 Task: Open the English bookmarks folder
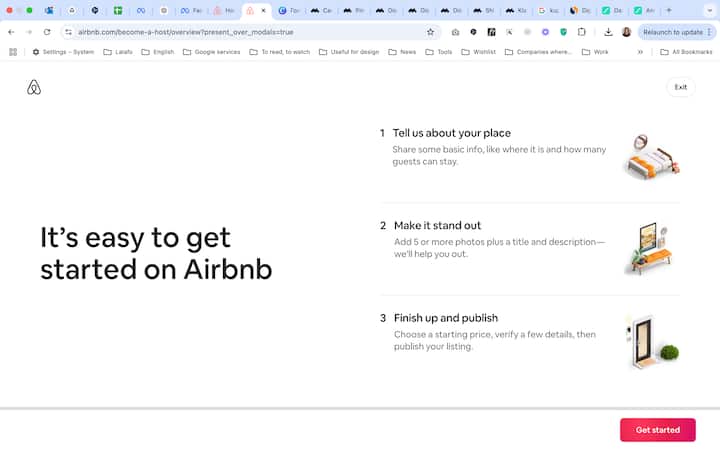[158, 52]
